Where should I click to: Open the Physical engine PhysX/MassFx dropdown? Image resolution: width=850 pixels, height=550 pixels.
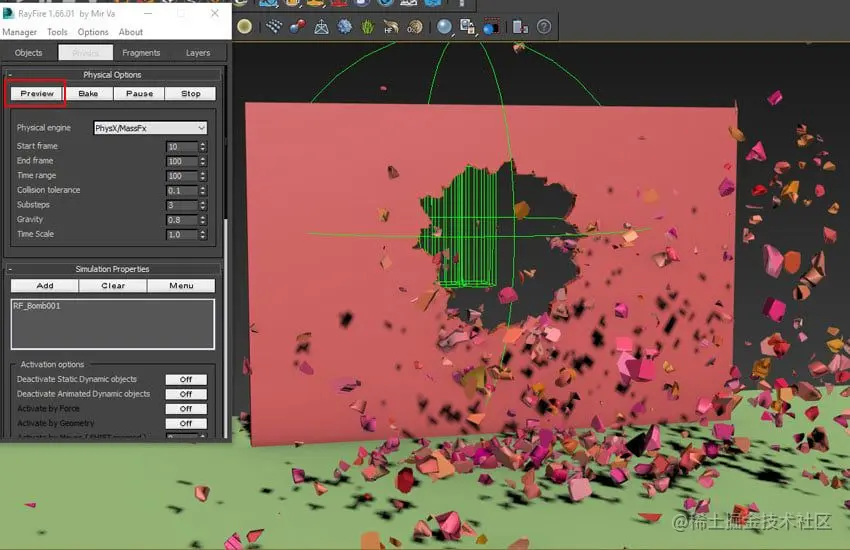(150, 128)
